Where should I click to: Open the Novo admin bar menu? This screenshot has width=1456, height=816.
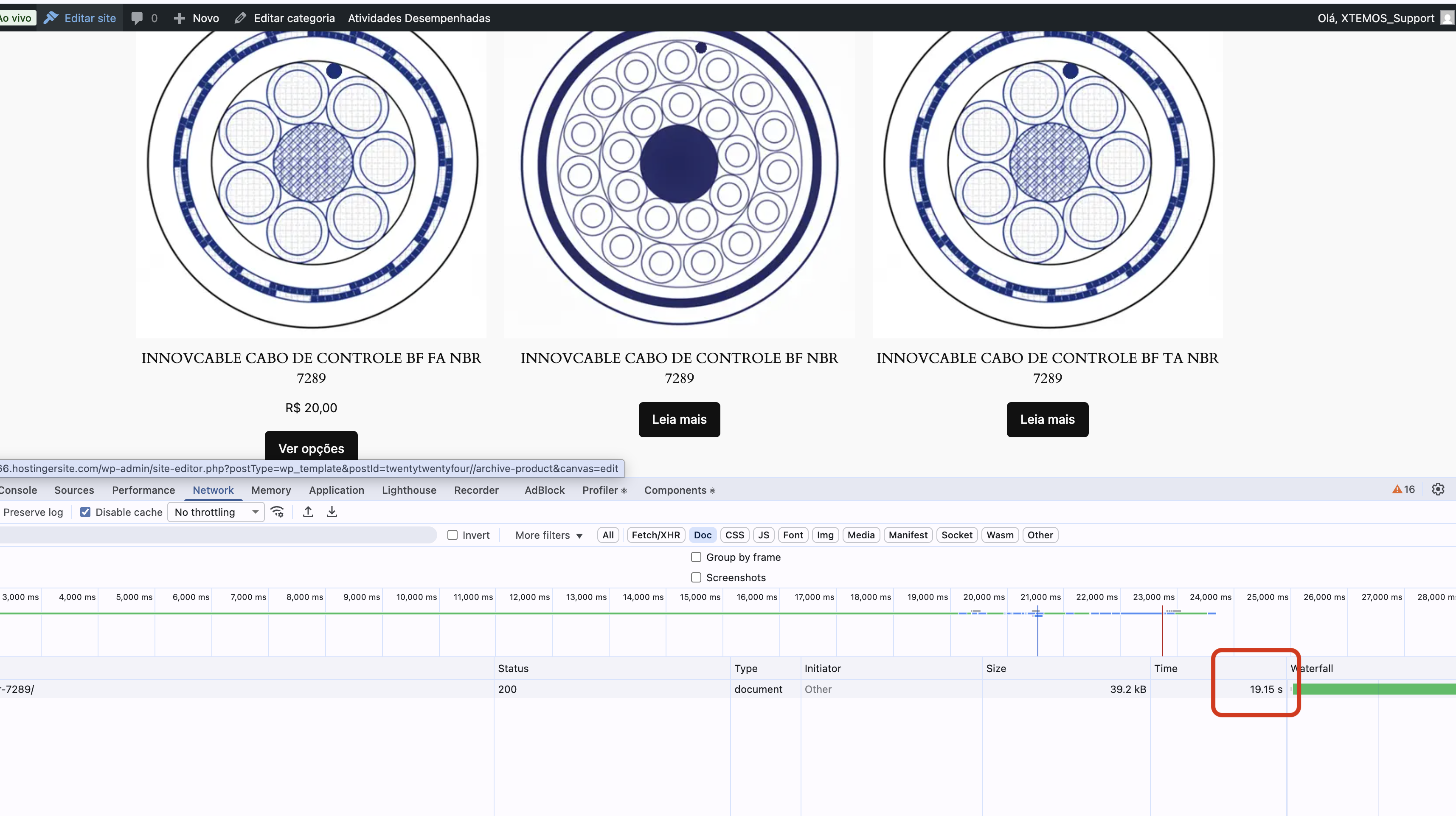(x=197, y=18)
